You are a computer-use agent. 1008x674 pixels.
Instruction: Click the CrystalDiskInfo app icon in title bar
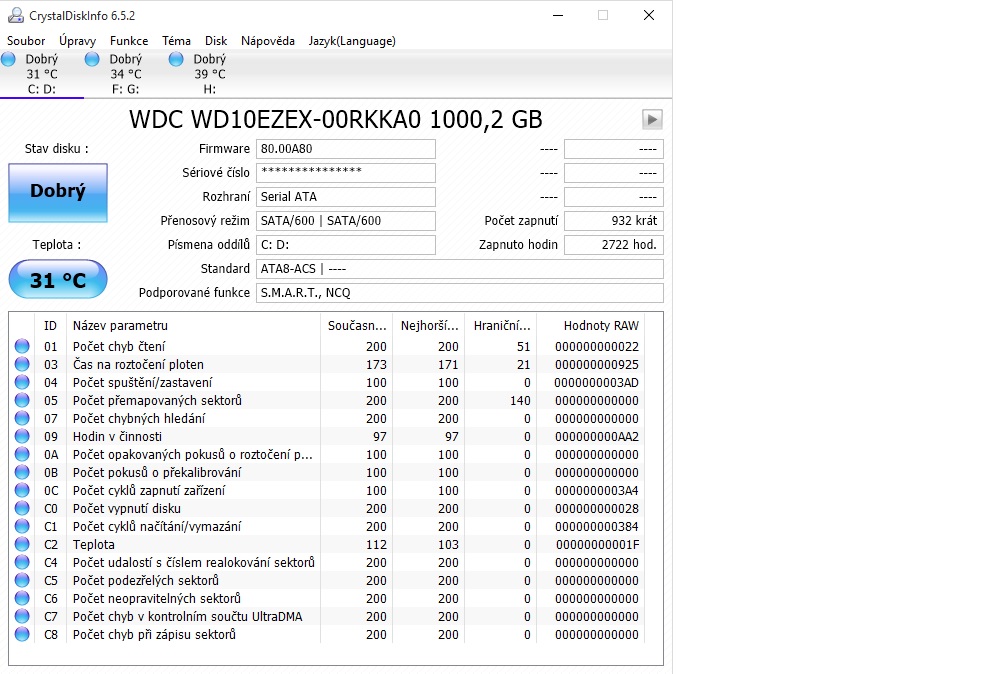[x=15, y=15]
